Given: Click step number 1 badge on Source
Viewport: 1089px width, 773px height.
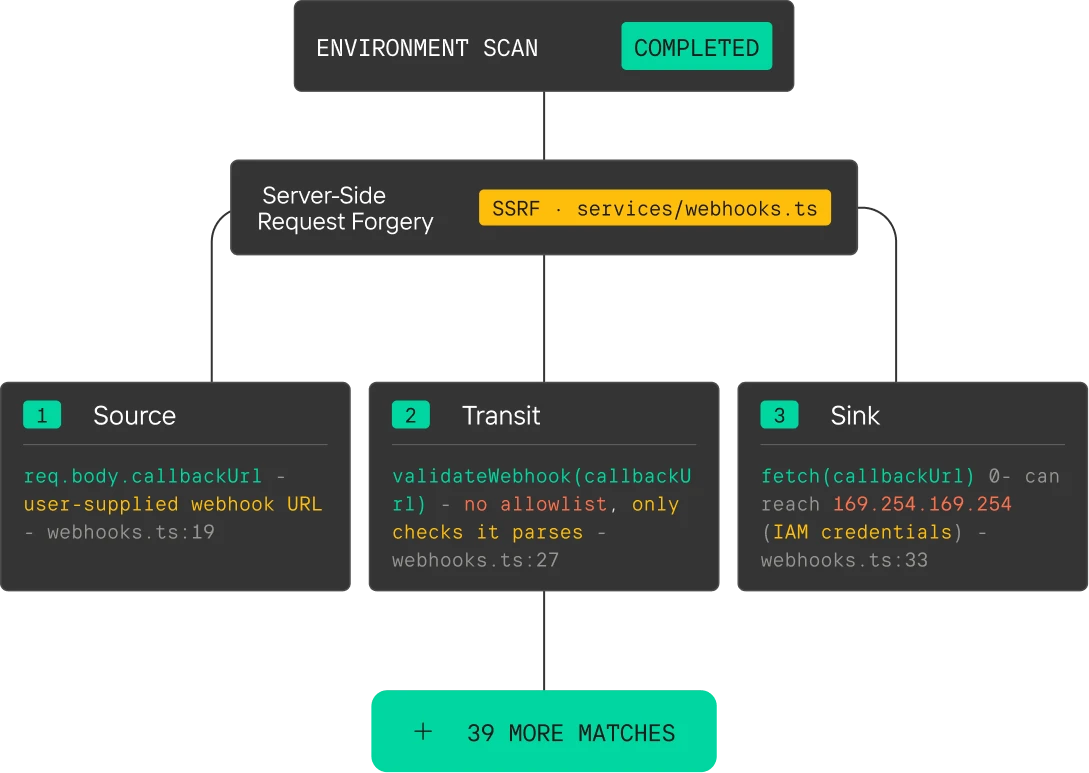Looking at the screenshot, I should pyautogui.click(x=42, y=415).
